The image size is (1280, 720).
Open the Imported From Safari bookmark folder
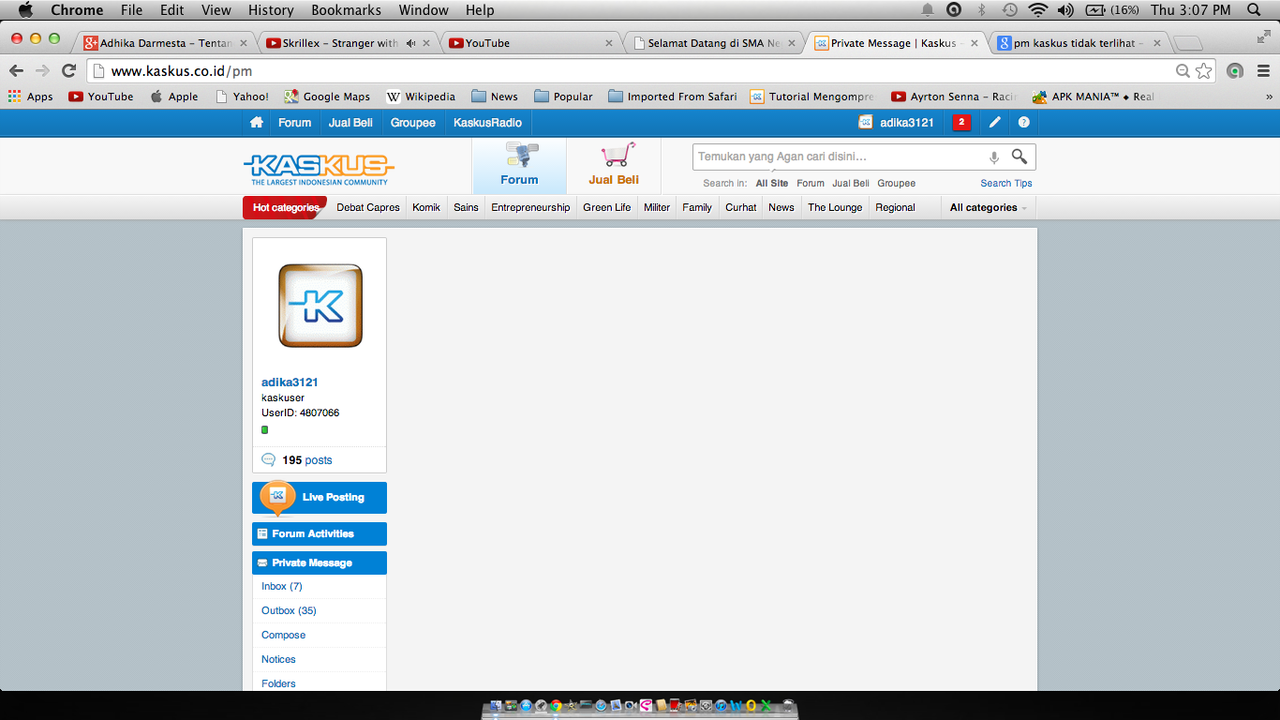(x=672, y=97)
